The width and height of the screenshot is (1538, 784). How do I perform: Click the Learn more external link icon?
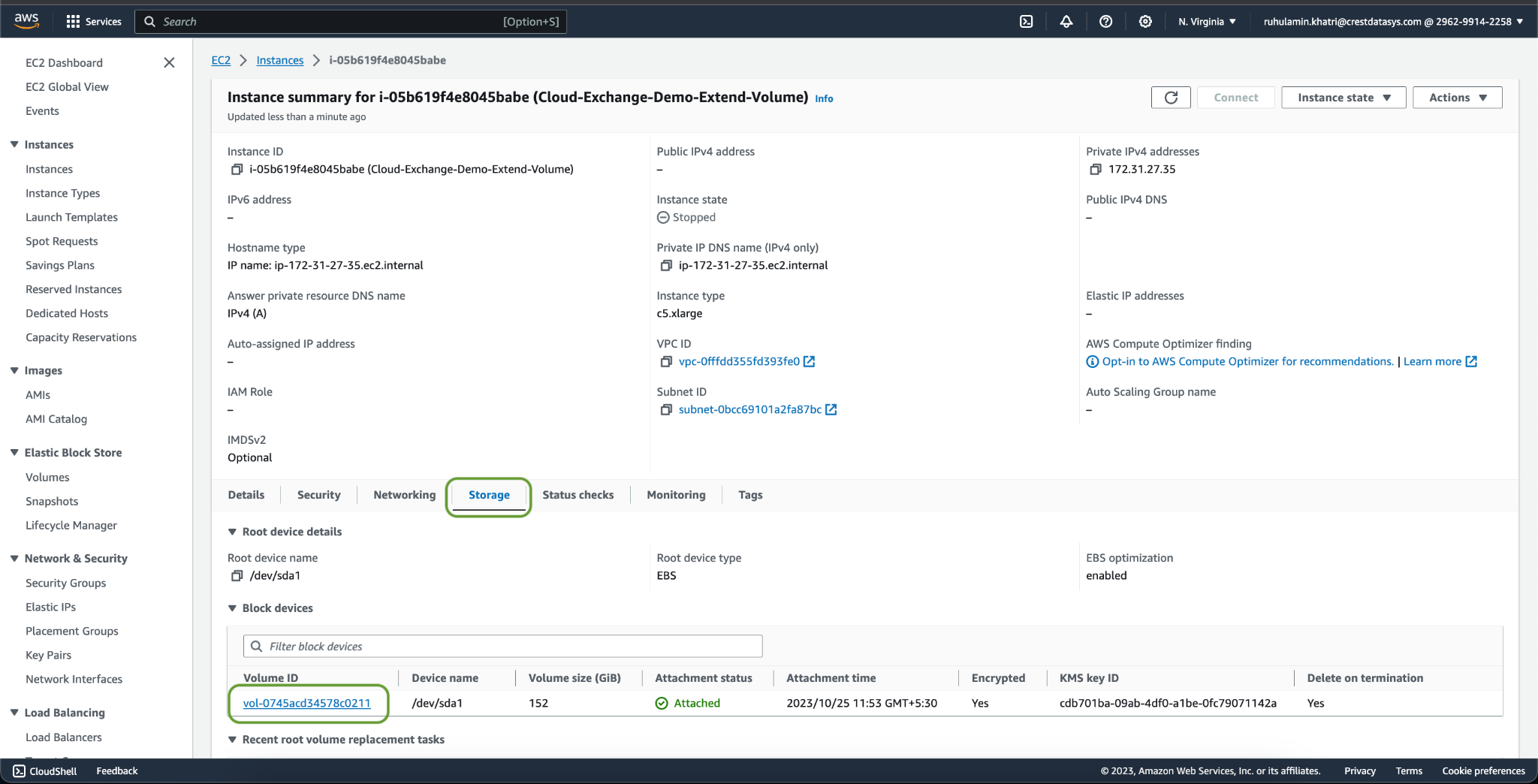(x=1471, y=362)
